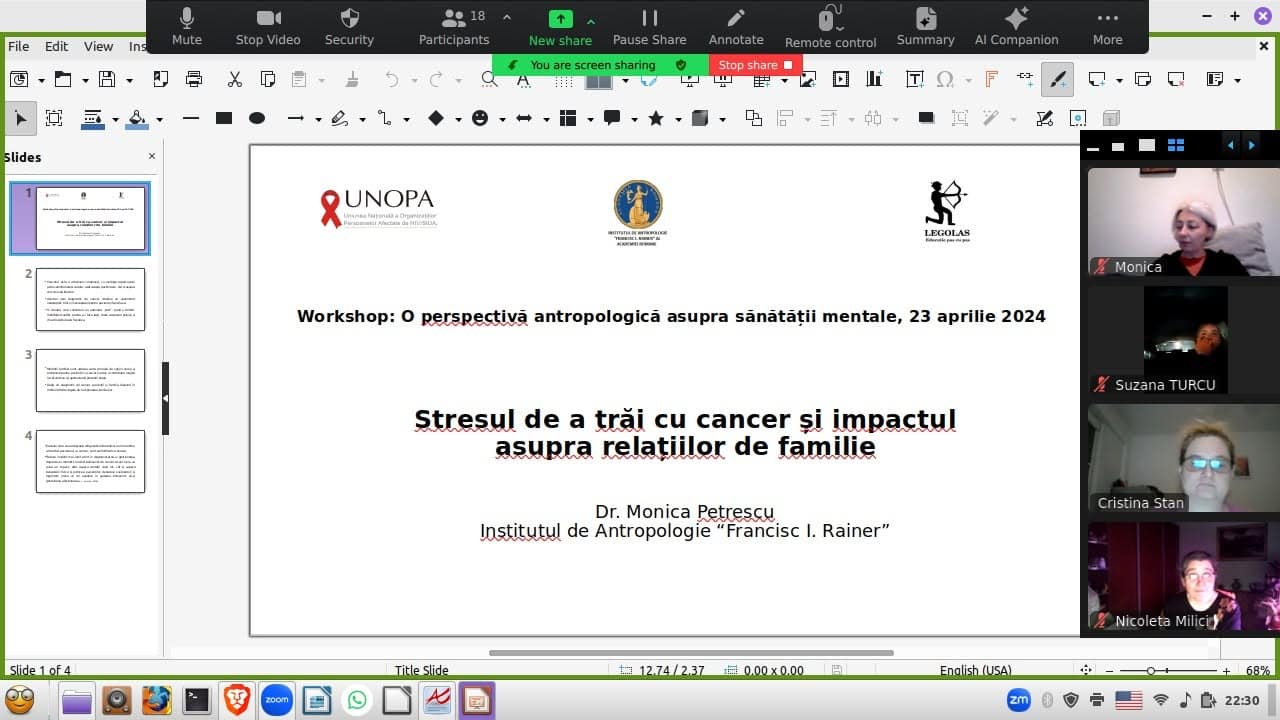The height and width of the screenshot is (720, 1280).
Task: Pause Share in Zoom toolbar
Action: coord(650,27)
